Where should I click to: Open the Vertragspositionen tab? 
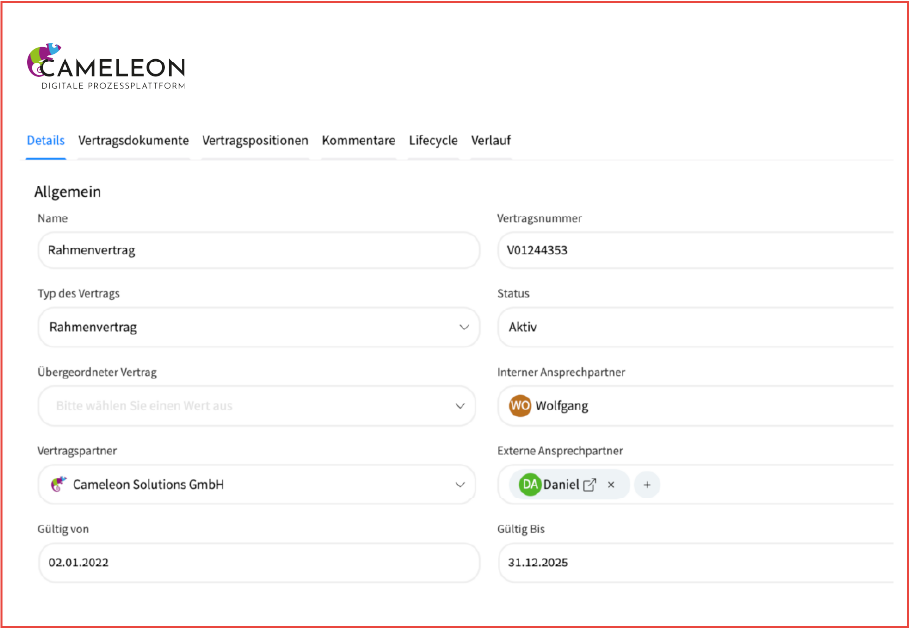(x=255, y=141)
